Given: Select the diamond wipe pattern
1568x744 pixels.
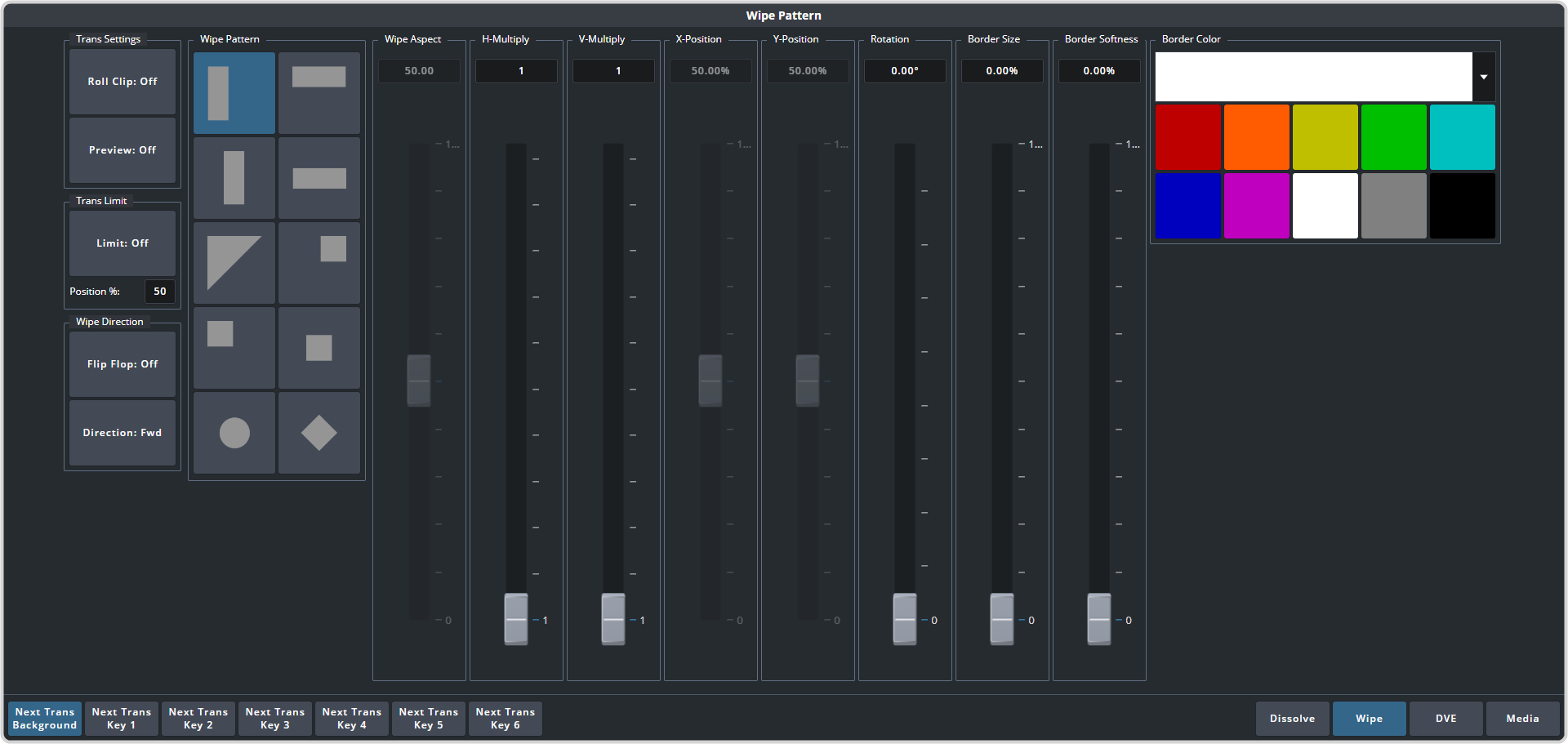Looking at the screenshot, I should 319,433.
